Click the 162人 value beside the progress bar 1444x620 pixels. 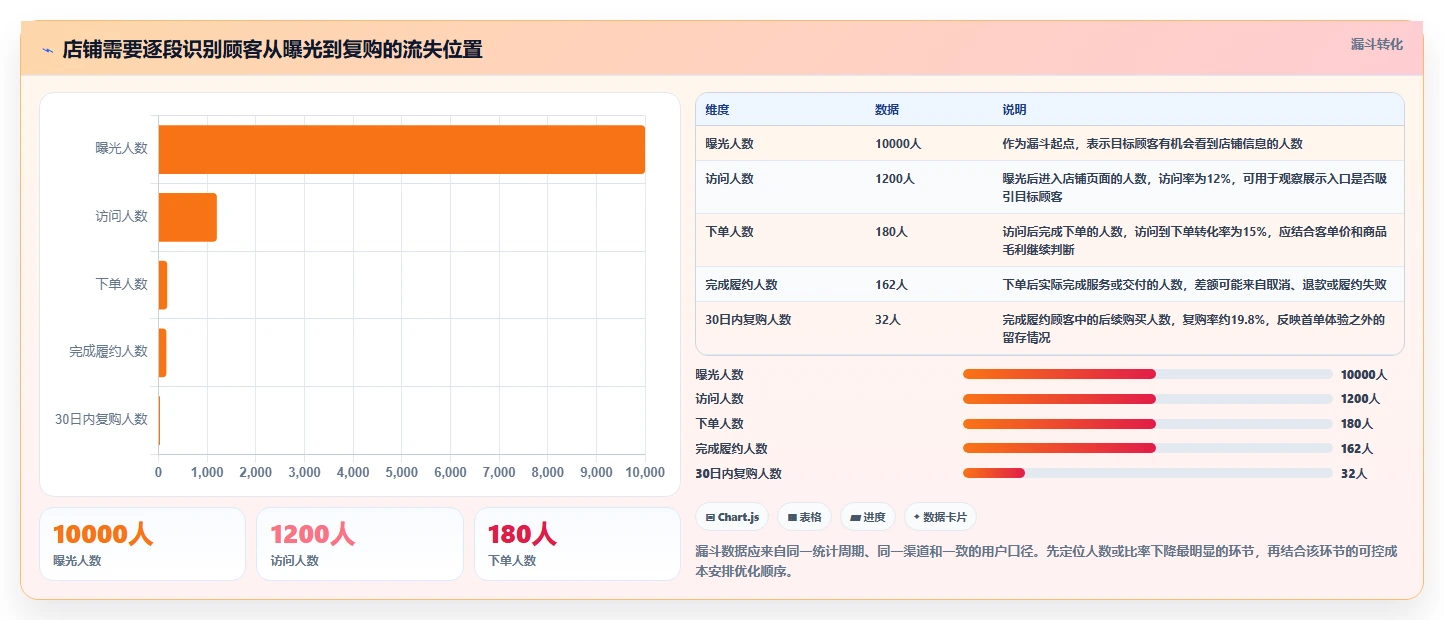coord(1356,449)
